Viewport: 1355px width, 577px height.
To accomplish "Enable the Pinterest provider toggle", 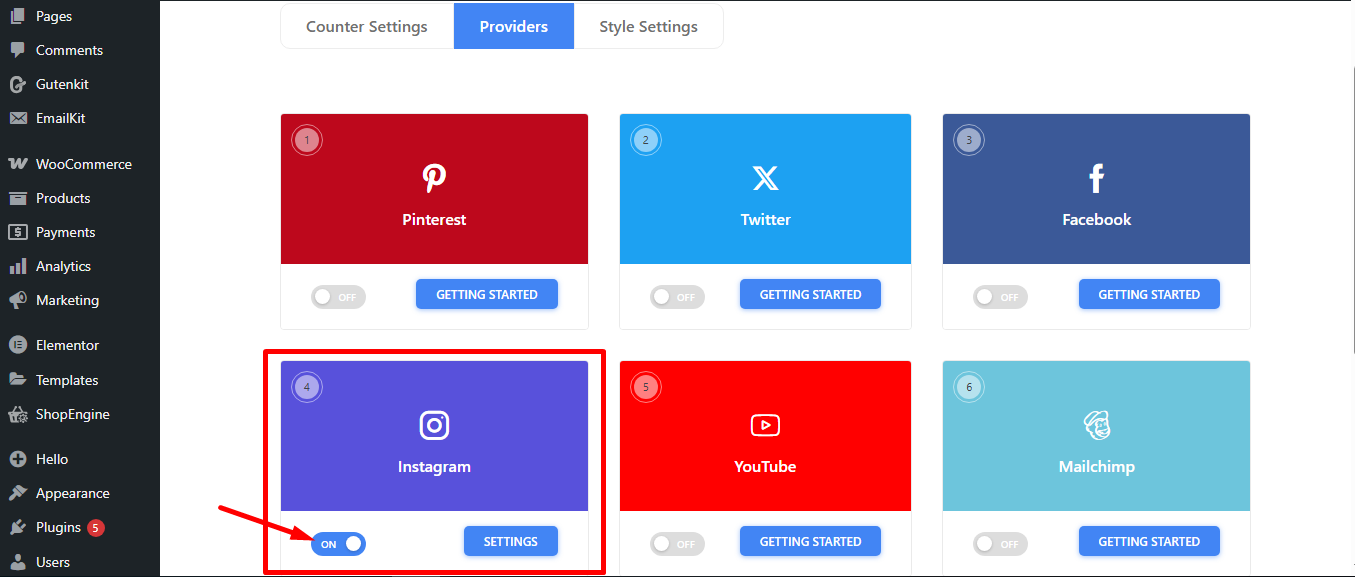I will pos(338,297).
